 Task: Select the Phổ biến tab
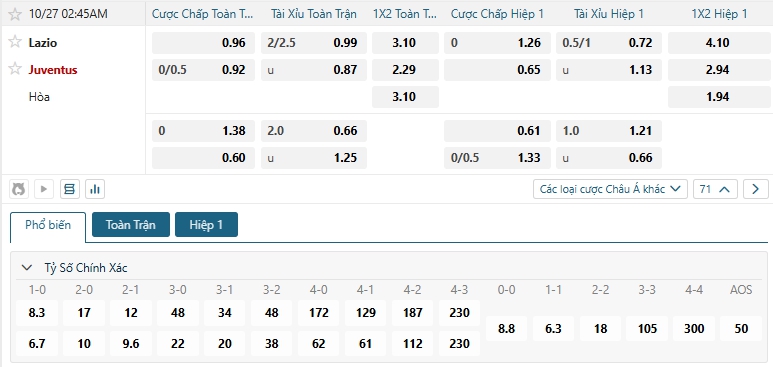48,225
